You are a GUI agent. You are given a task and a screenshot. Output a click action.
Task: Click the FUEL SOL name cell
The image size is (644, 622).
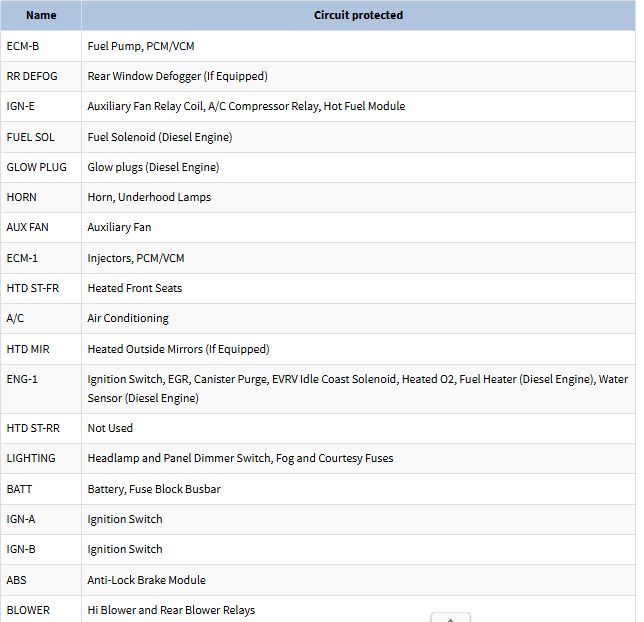(31, 137)
